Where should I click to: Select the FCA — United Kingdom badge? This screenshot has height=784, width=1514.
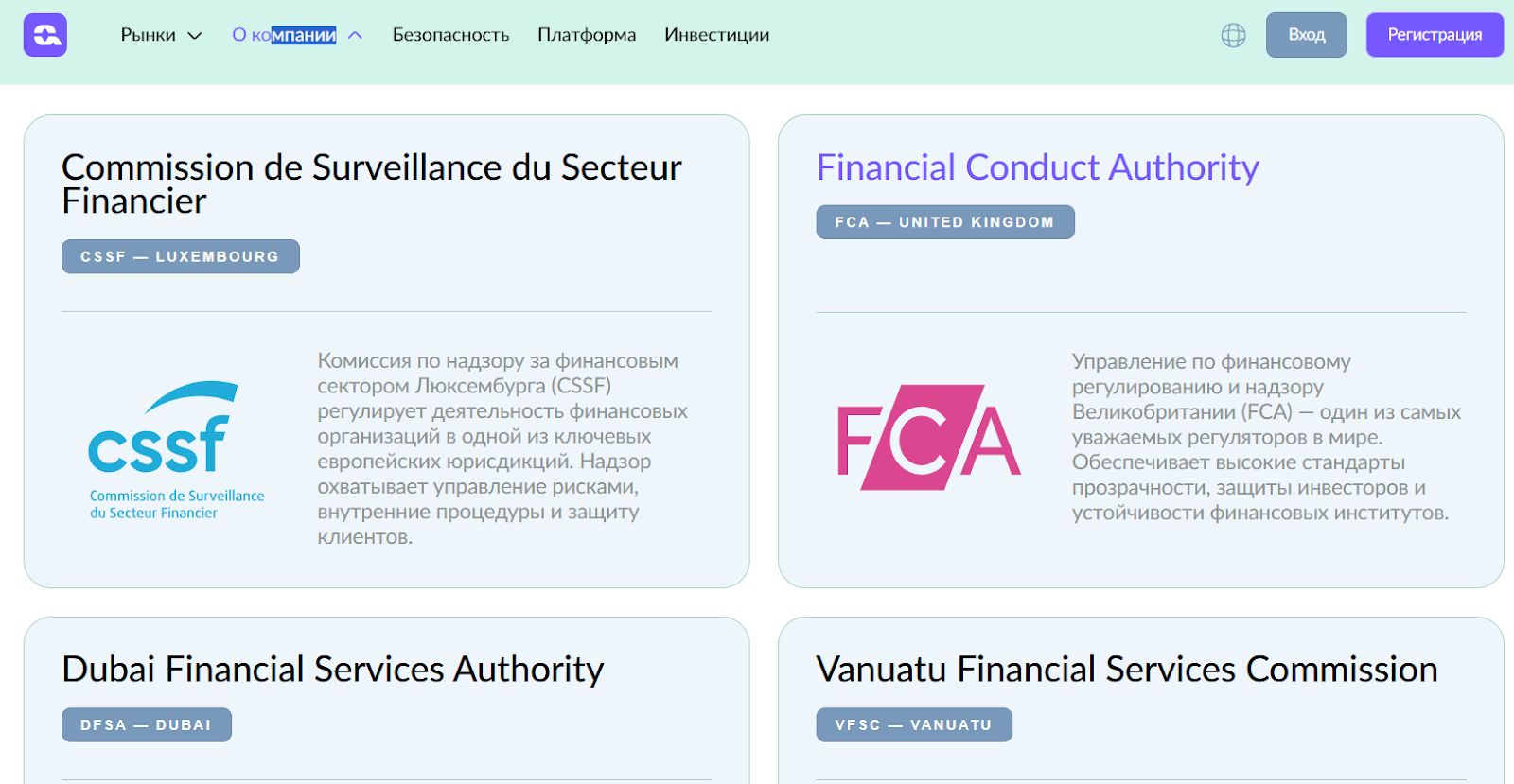[944, 222]
